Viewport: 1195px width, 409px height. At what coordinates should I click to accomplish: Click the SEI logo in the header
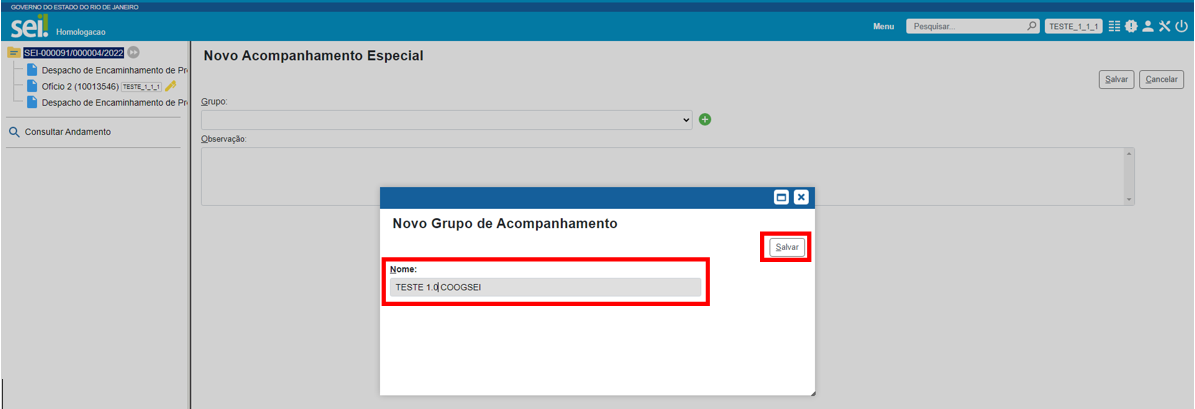30,27
